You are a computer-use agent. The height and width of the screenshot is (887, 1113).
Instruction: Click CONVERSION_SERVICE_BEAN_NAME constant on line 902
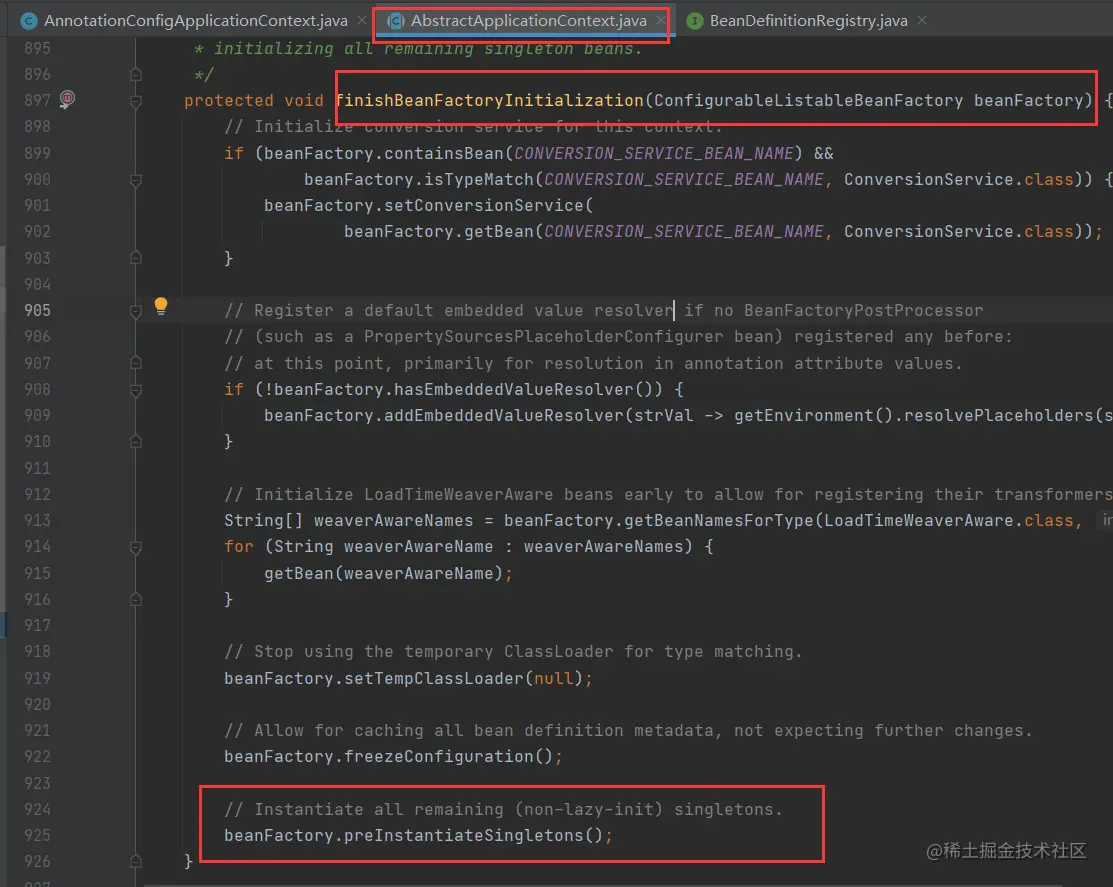(x=684, y=232)
